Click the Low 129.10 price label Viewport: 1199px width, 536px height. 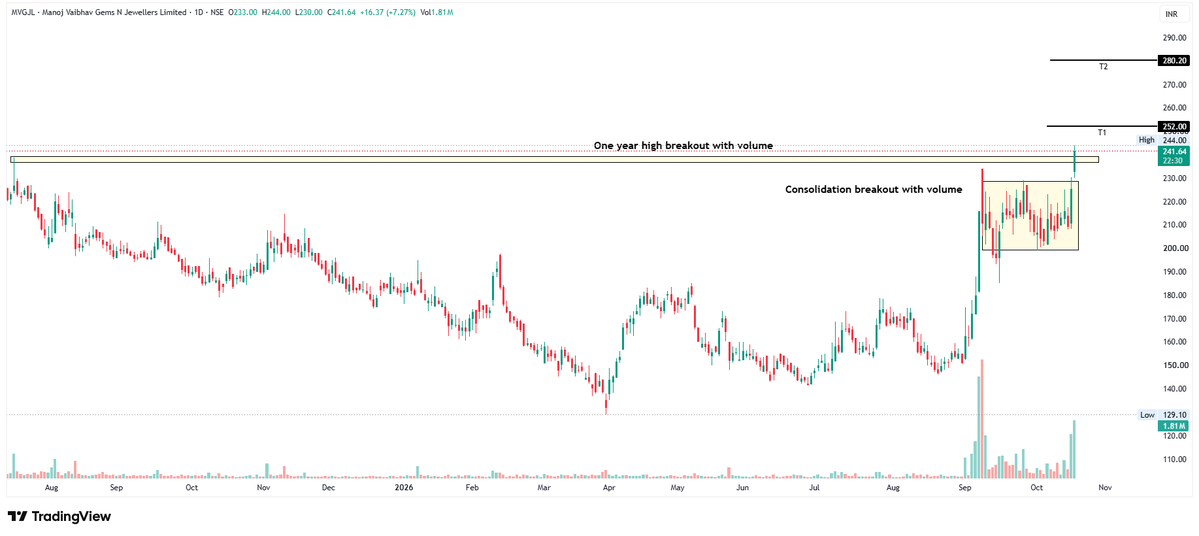1163,415
